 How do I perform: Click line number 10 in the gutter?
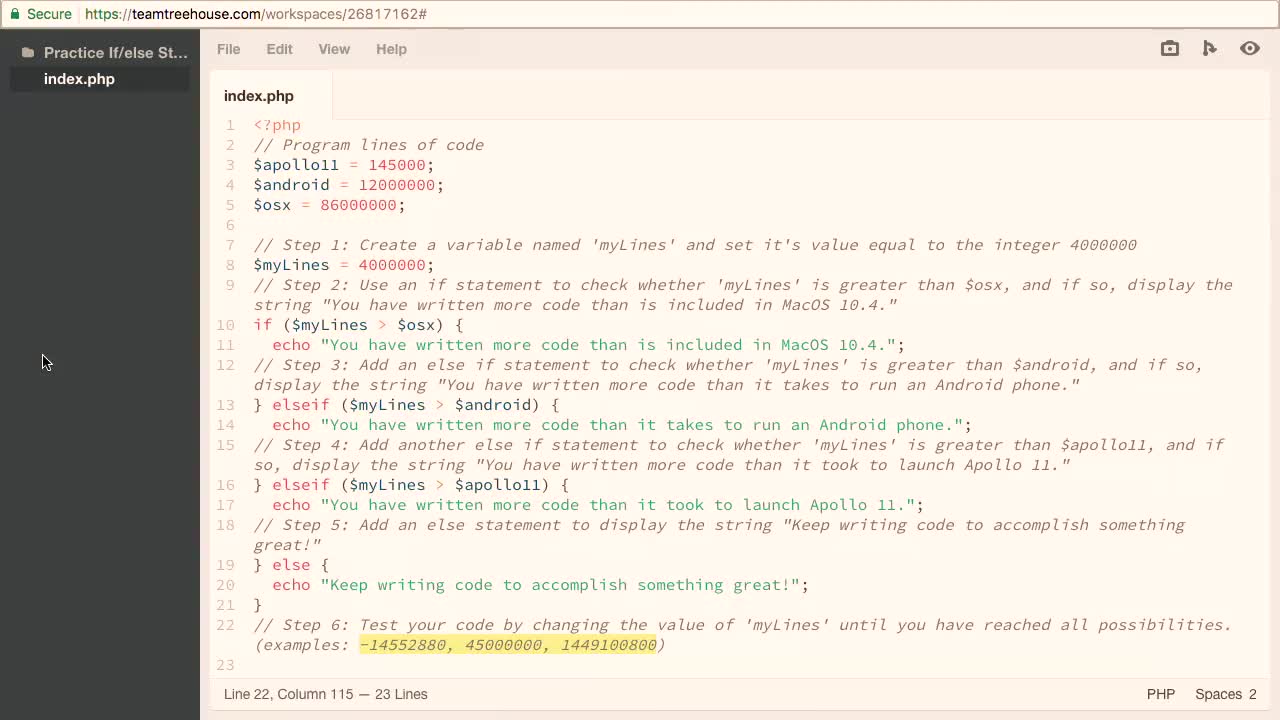point(226,325)
